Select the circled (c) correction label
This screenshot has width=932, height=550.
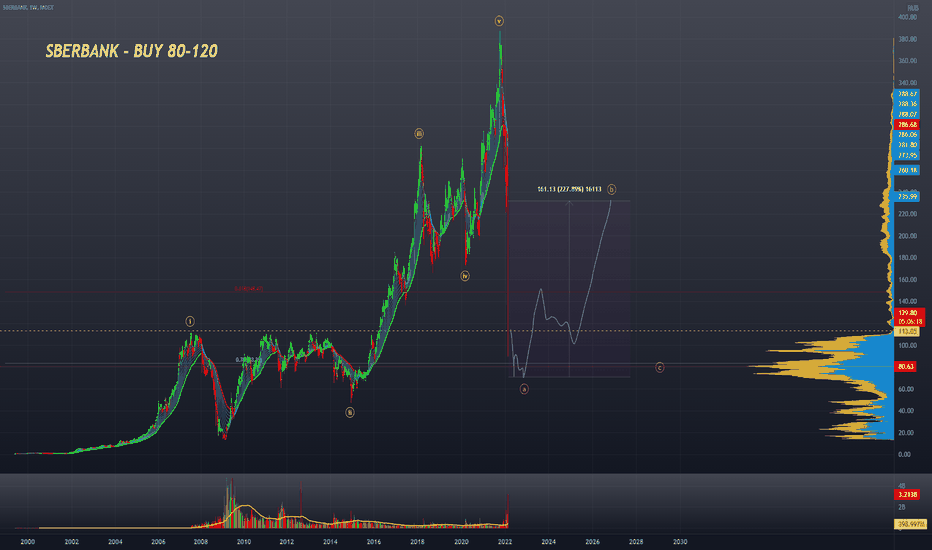click(x=660, y=367)
